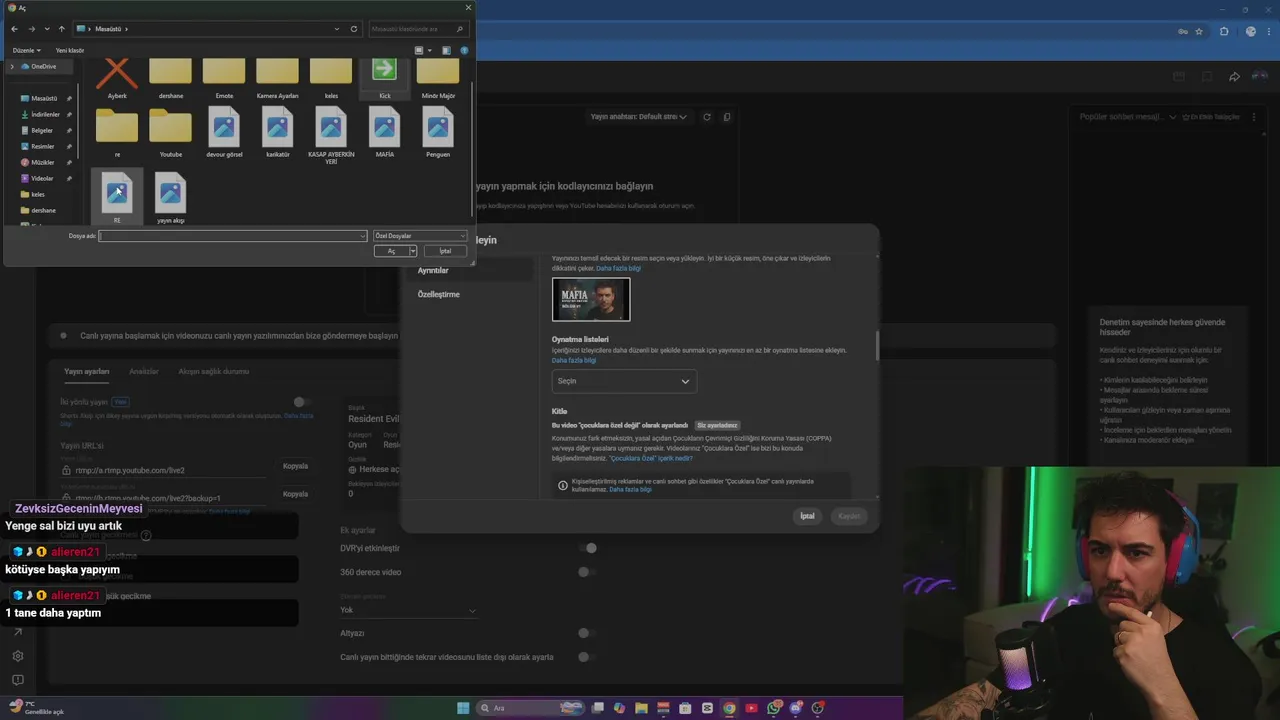Toggle DVR'yi etkinleştir switch
This screenshot has height=720, width=1280.
pos(588,548)
